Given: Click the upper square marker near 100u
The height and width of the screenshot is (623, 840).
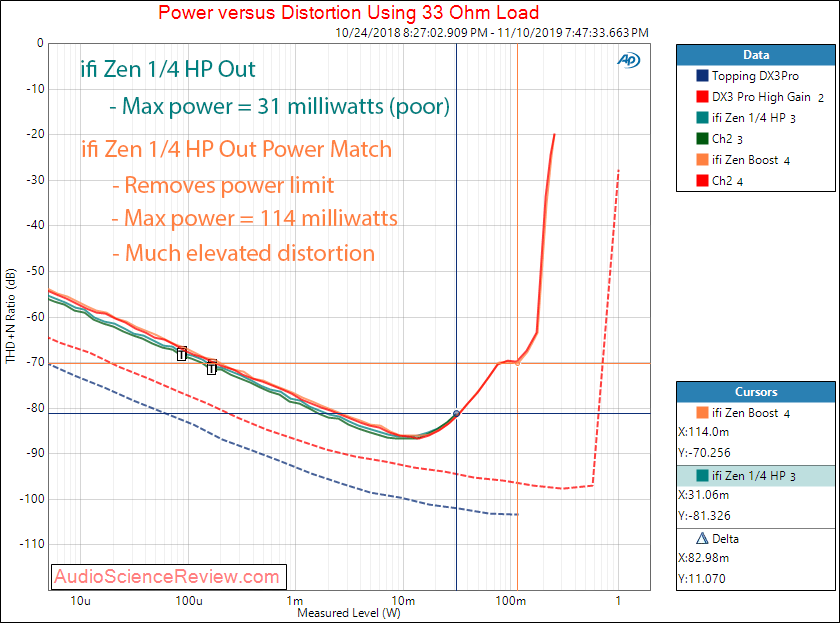Looking at the screenshot, I should [x=182, y=354].
